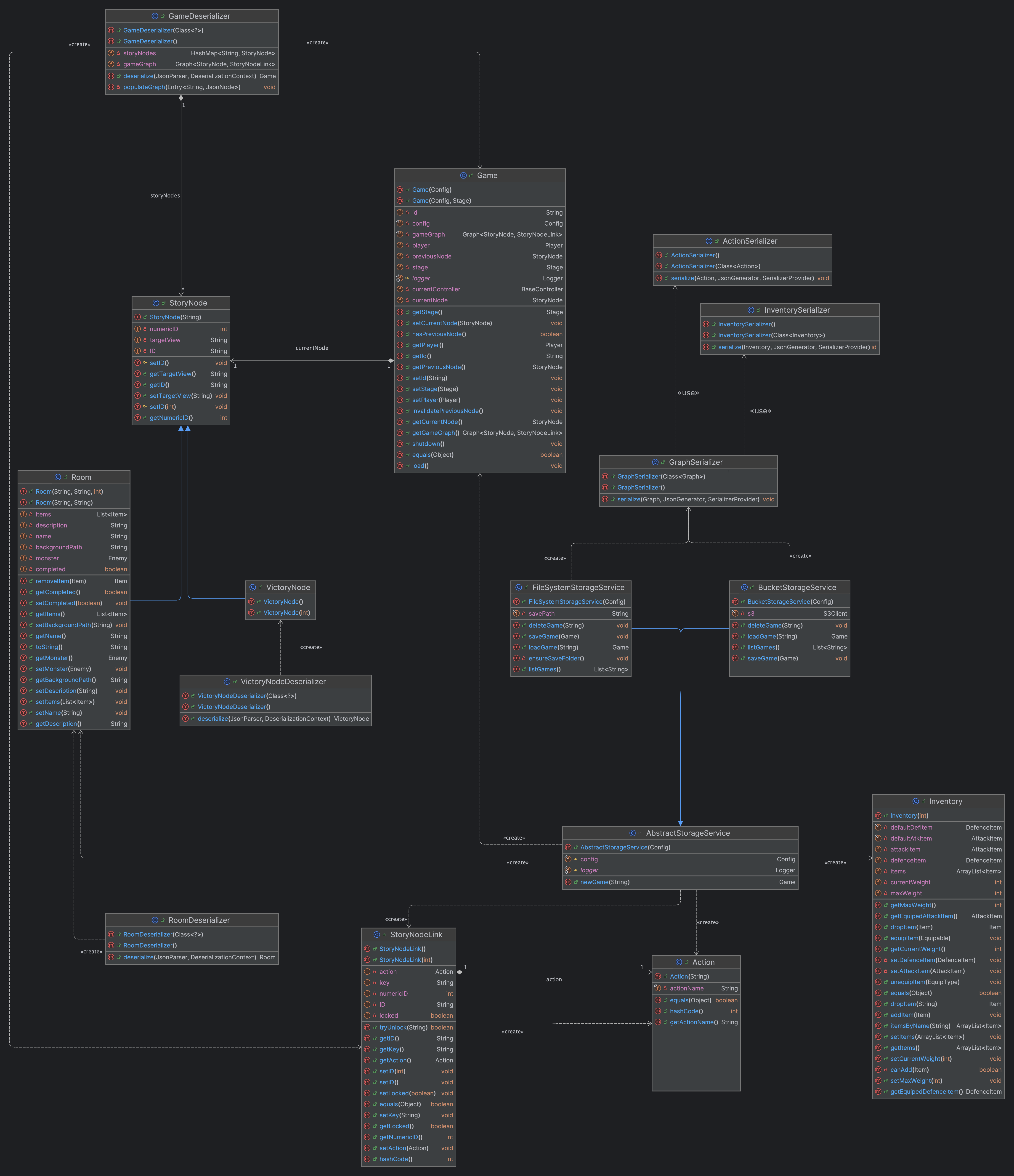Image resolution: width=1014 pixels, height=1176 pixels.
Task: Select the Inventory class title text
Action: pos(946,801)
